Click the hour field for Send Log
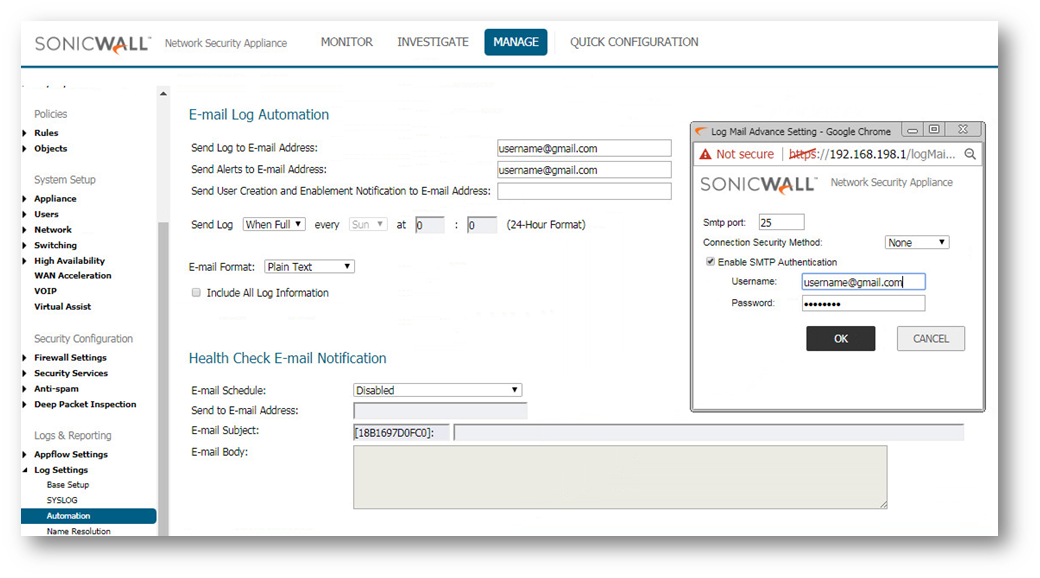This screenshot has width=1040, height=578. tap(429, 225)
